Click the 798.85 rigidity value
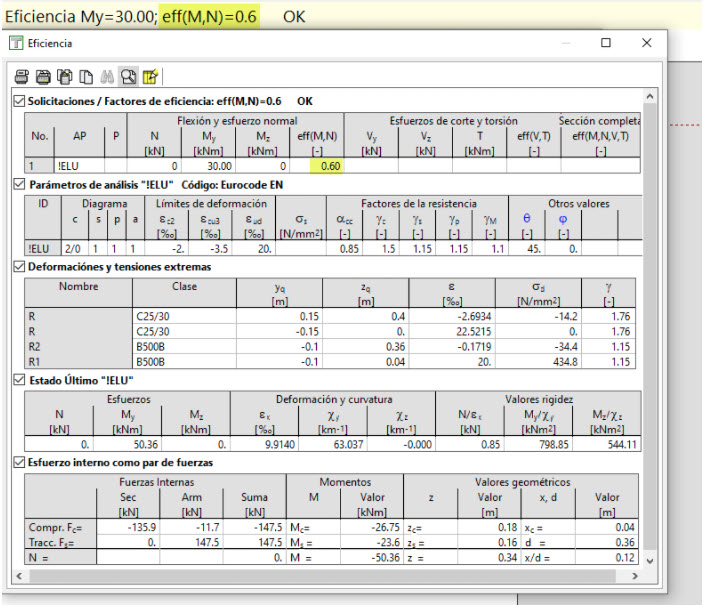 pyautogui.click(x=538, y=444)
